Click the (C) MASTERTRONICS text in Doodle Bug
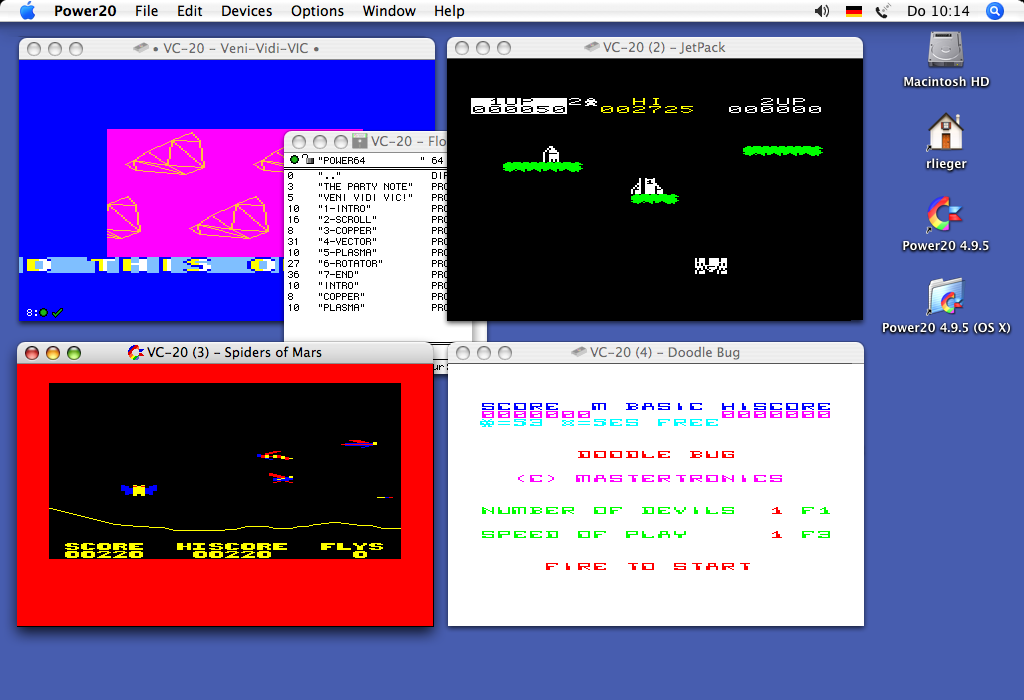The image size is (1024, 700). 650,479
